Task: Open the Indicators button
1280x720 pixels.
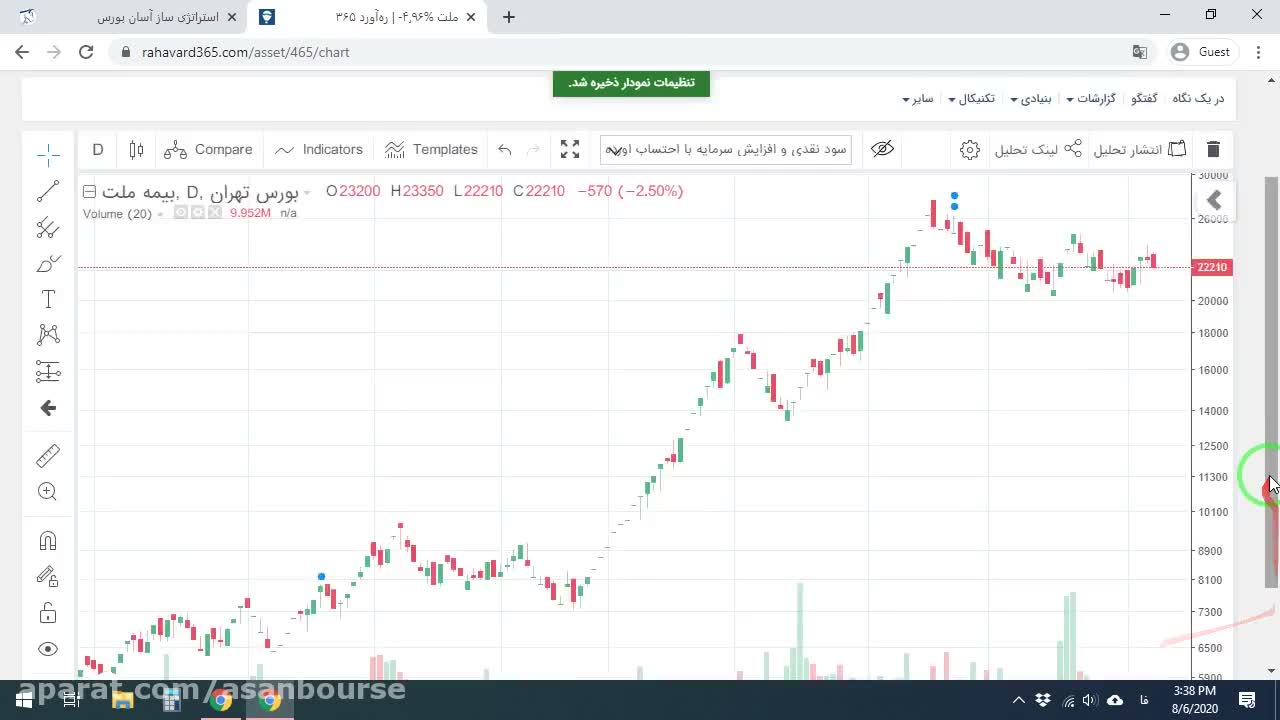Action: point(319,149)
